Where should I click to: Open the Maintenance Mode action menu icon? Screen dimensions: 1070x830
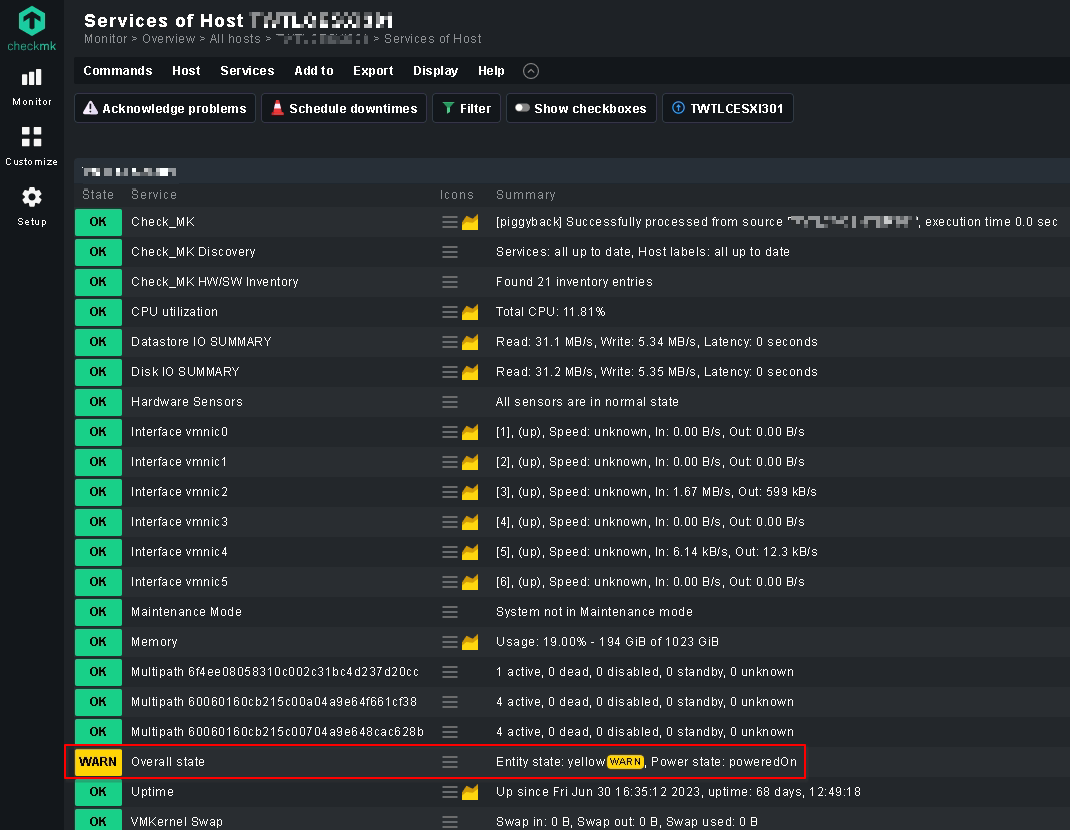[450, 612]
